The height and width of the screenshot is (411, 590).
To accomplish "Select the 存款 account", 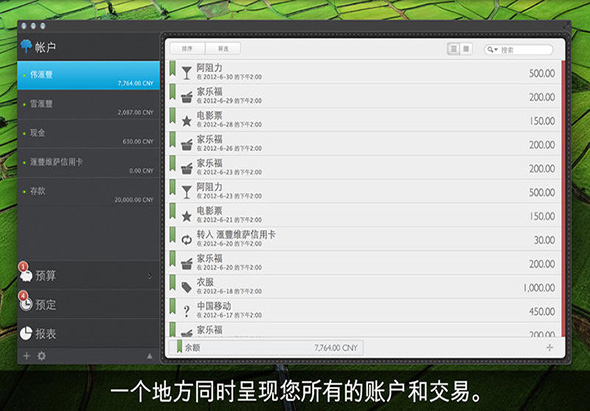I will [x=88, y=192].
